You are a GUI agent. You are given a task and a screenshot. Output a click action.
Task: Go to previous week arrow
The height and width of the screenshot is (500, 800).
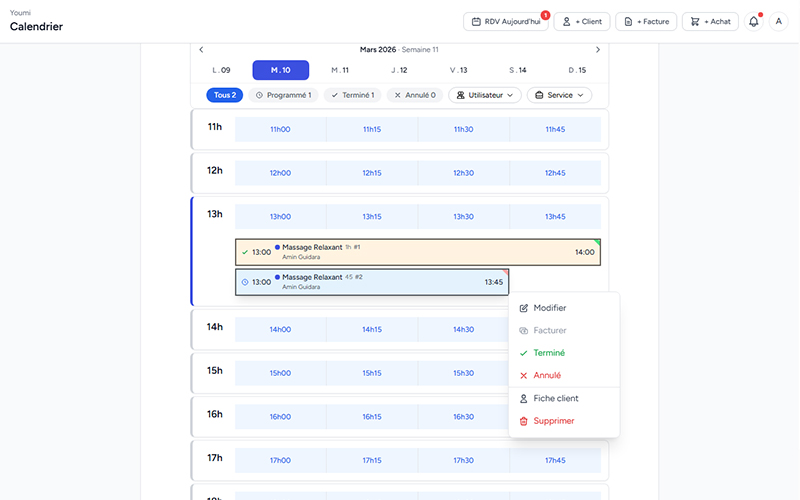coord(201,49)
